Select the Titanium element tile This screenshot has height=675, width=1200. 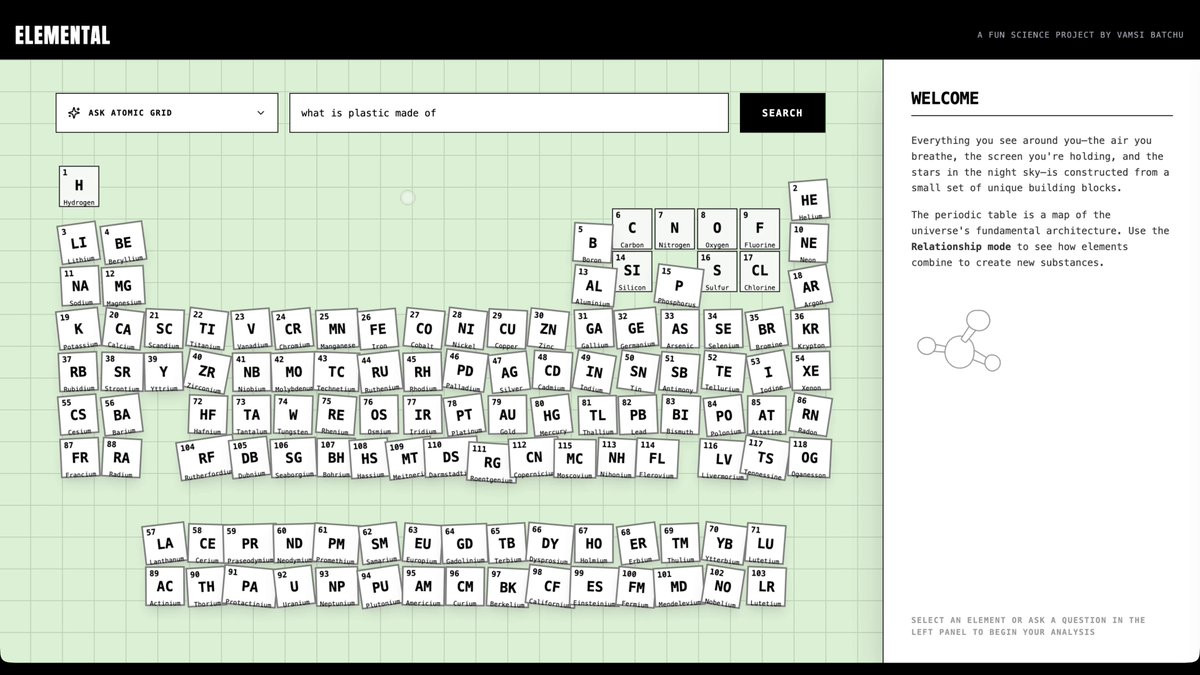coord(206,329)
